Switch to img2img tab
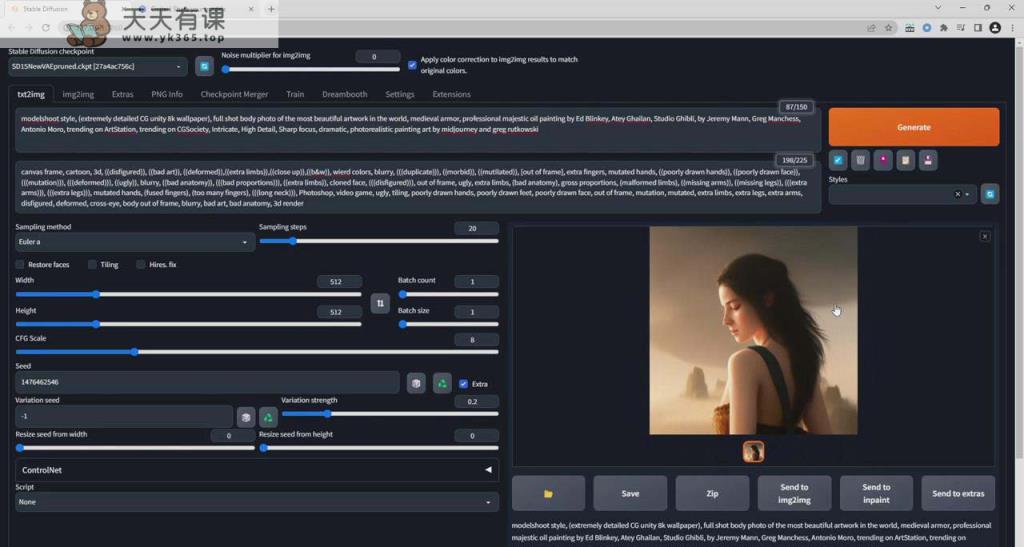 (78, 94)
